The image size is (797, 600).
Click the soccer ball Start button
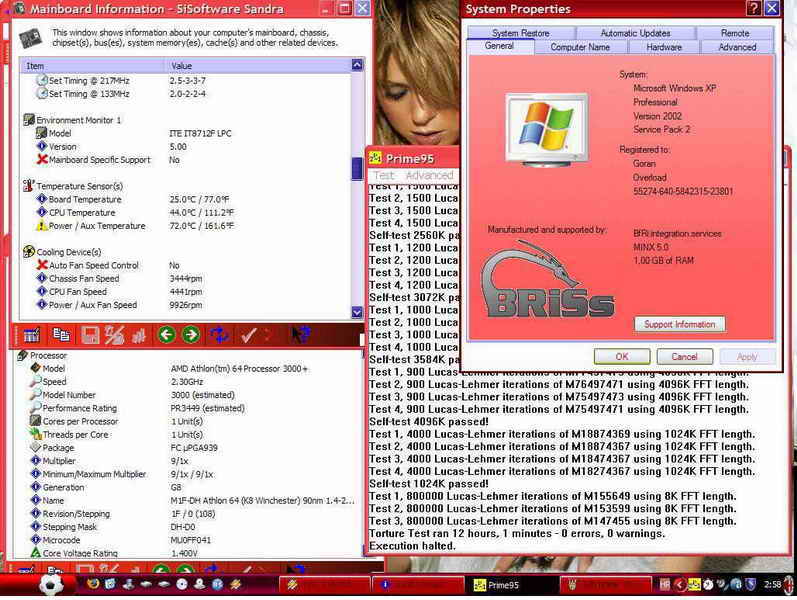pos(50,584)
